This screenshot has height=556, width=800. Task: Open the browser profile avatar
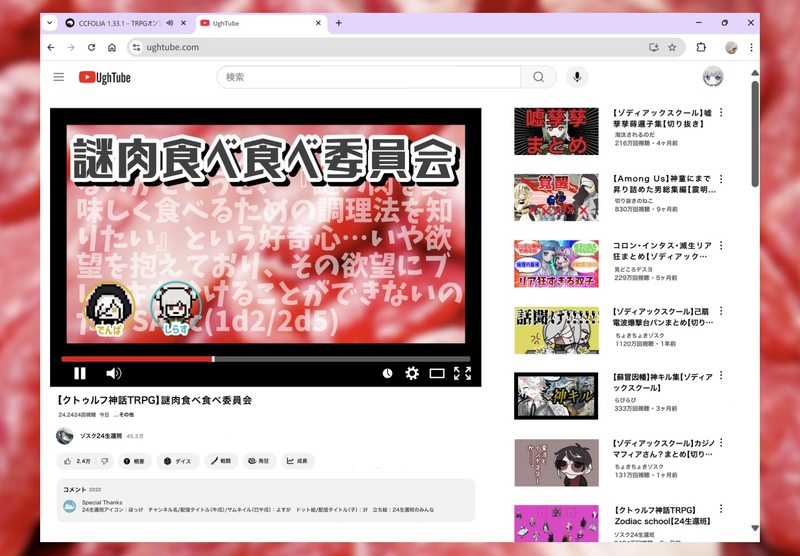(731, 47)
